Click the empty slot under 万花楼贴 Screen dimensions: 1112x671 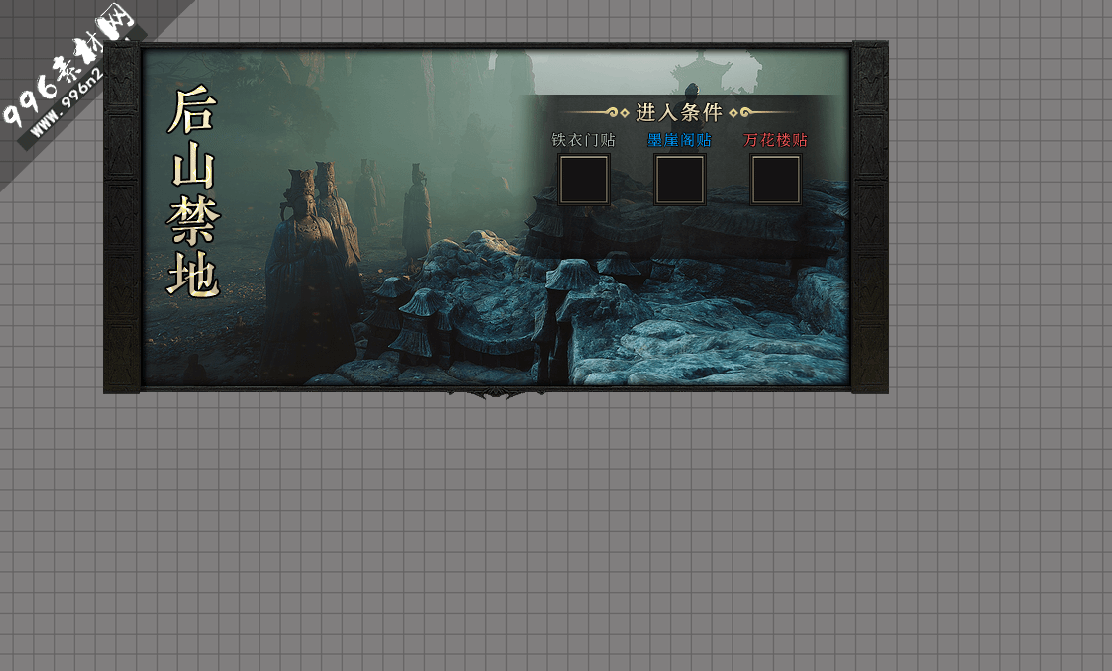pyautogui.click(x=776, y=179)
